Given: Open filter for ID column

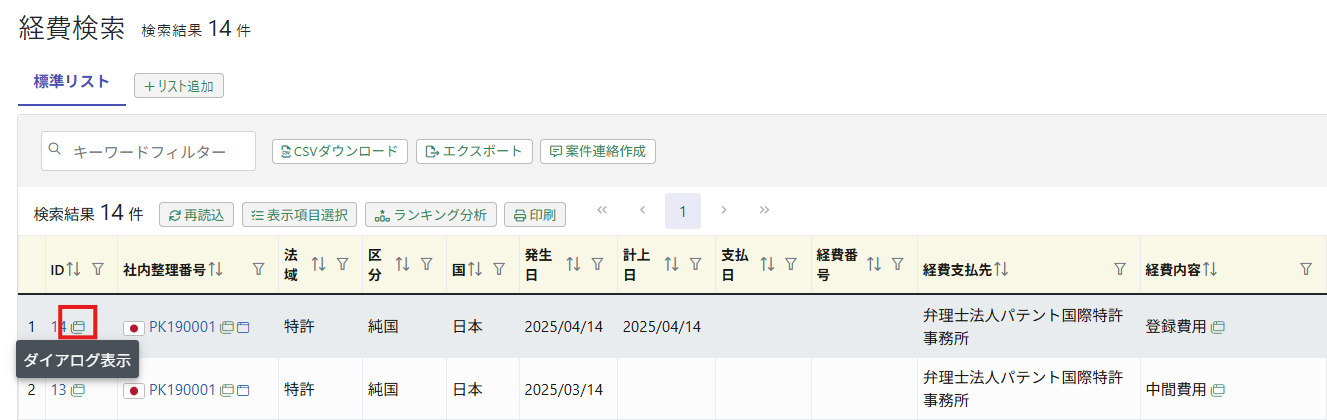Looking at the screenshot, I should tap(98, 269).
